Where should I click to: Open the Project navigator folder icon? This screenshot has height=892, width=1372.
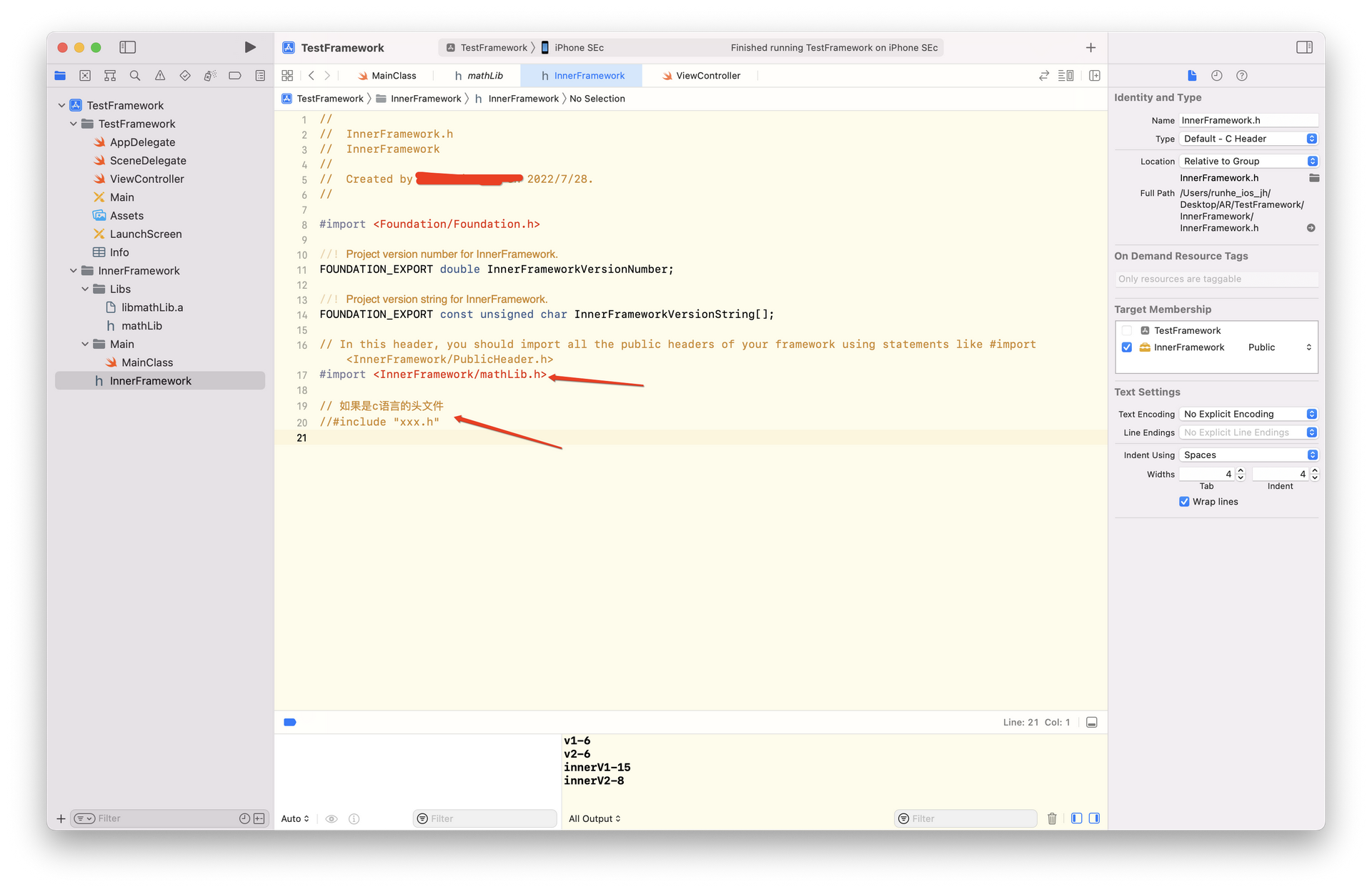click(60, 76)
